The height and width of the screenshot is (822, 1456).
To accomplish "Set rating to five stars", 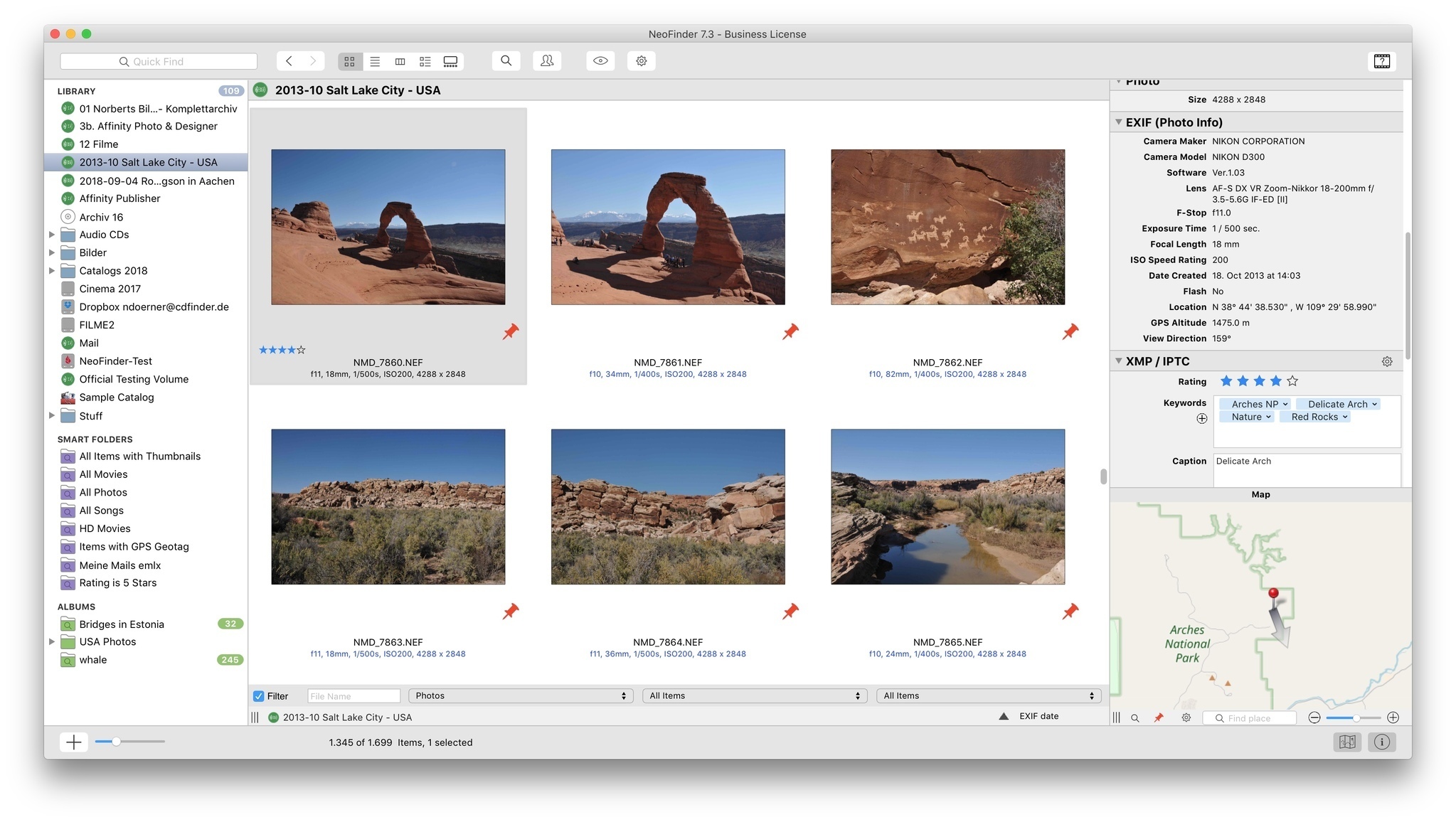I will pos(1292,382).
